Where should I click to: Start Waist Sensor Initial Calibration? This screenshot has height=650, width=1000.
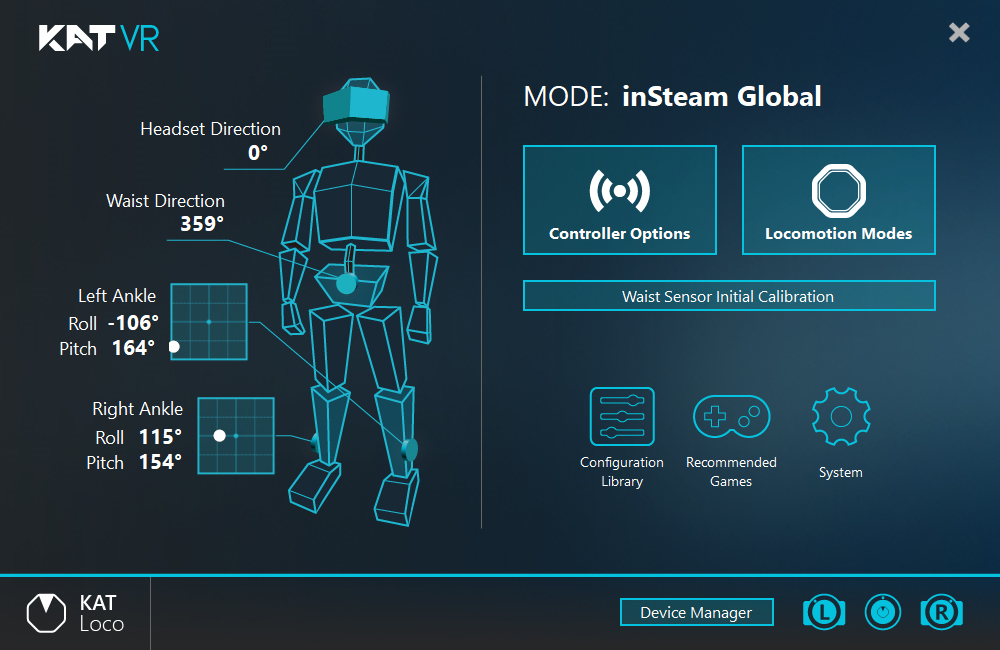coord(729,296)
